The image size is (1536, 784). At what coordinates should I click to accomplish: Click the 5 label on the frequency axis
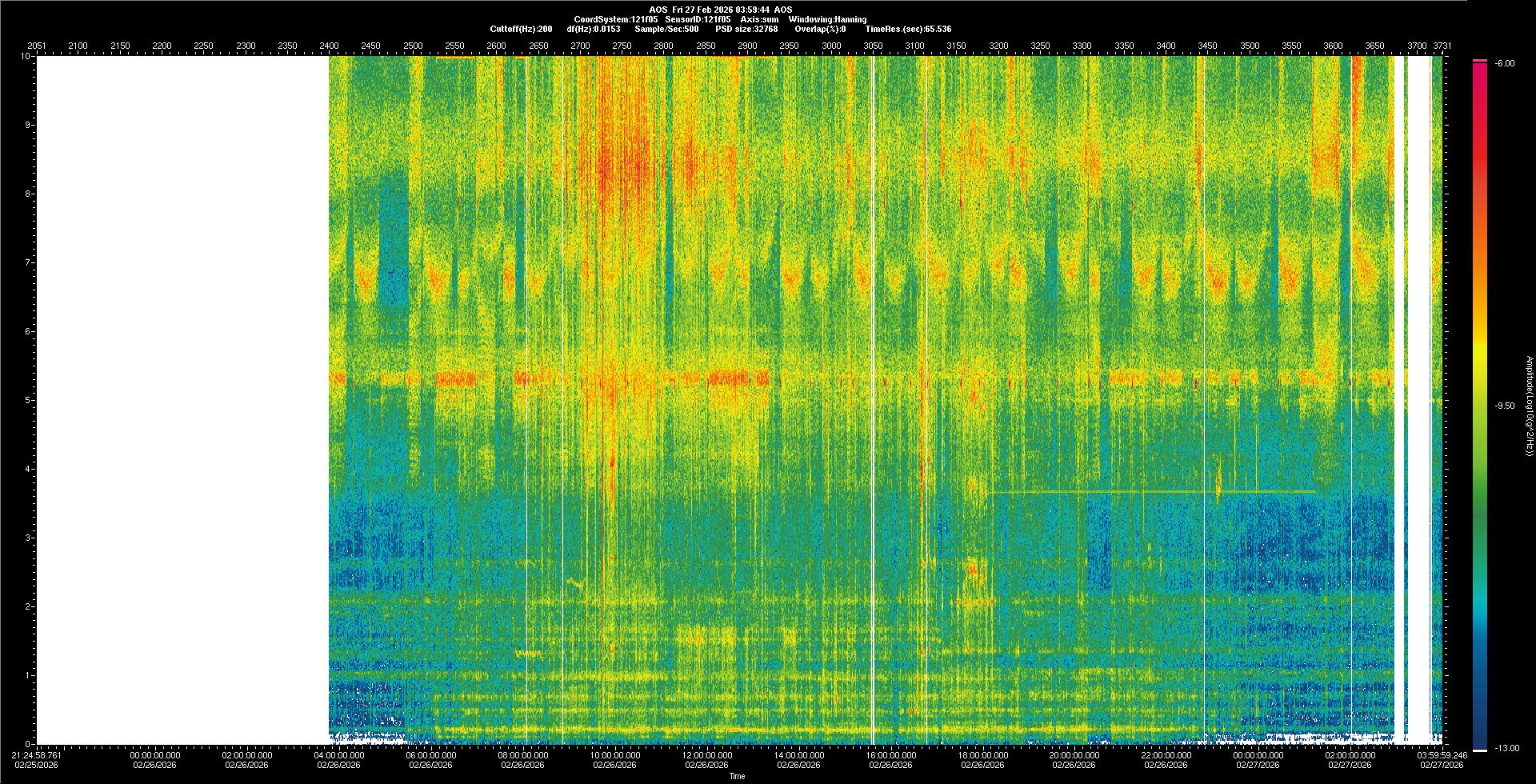click(27, 400)
